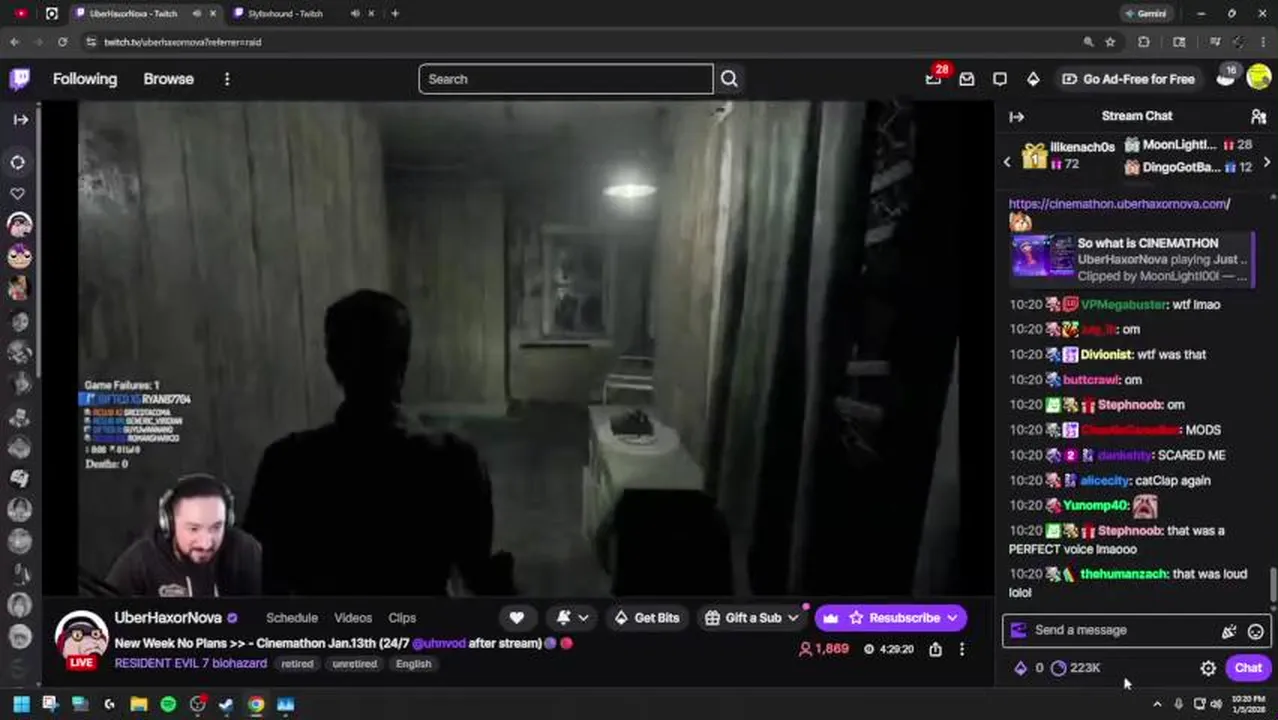Open the stream more-options vertical dots
The image size is (1278, 720).
(962, 649)
